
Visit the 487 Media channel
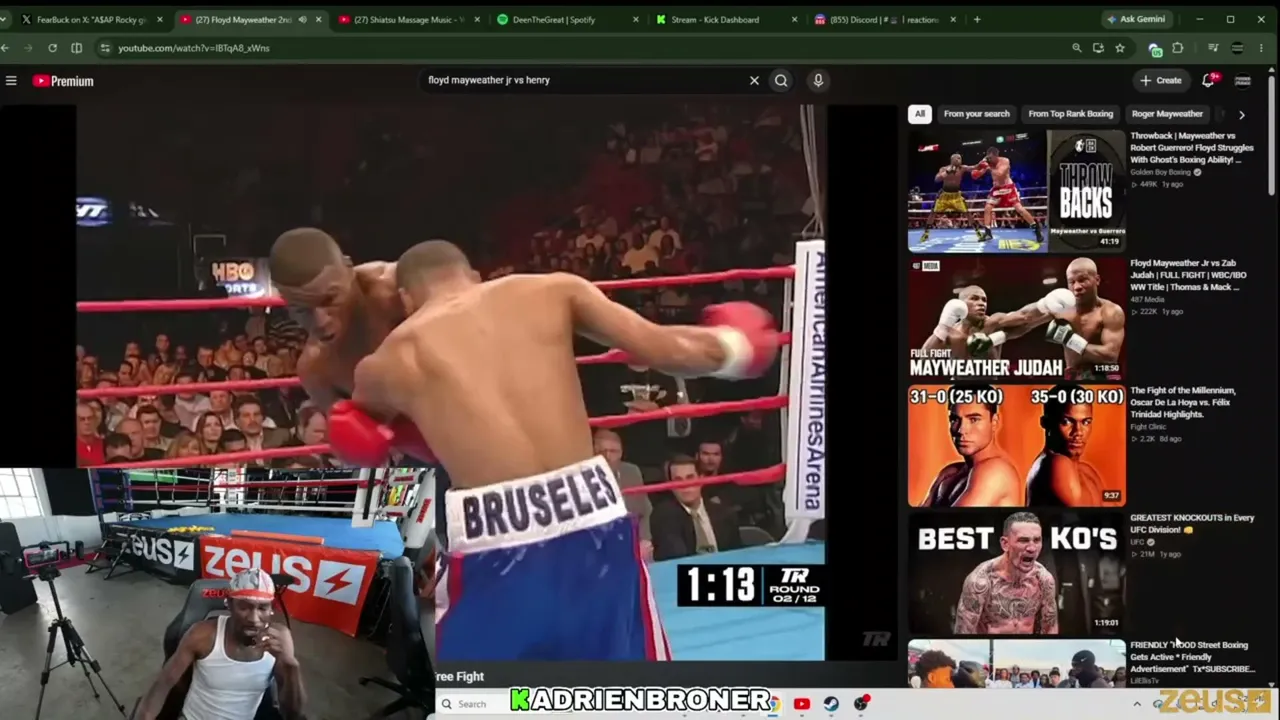coord(1148,299)
